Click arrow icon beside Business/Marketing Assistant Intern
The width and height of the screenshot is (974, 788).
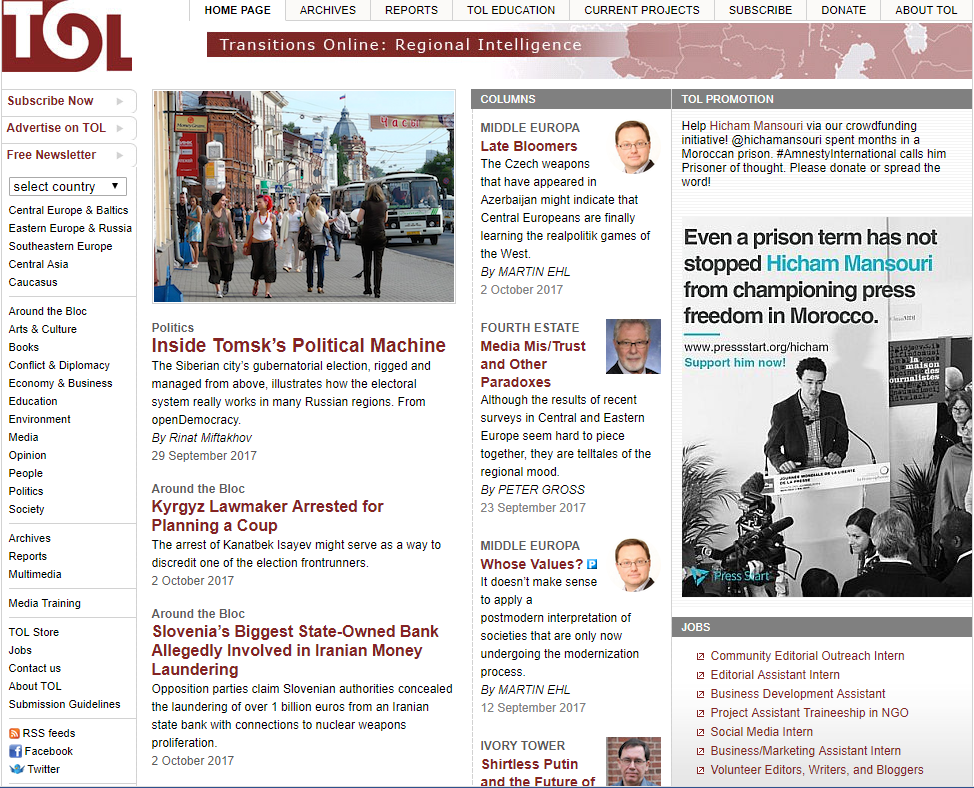701,751
